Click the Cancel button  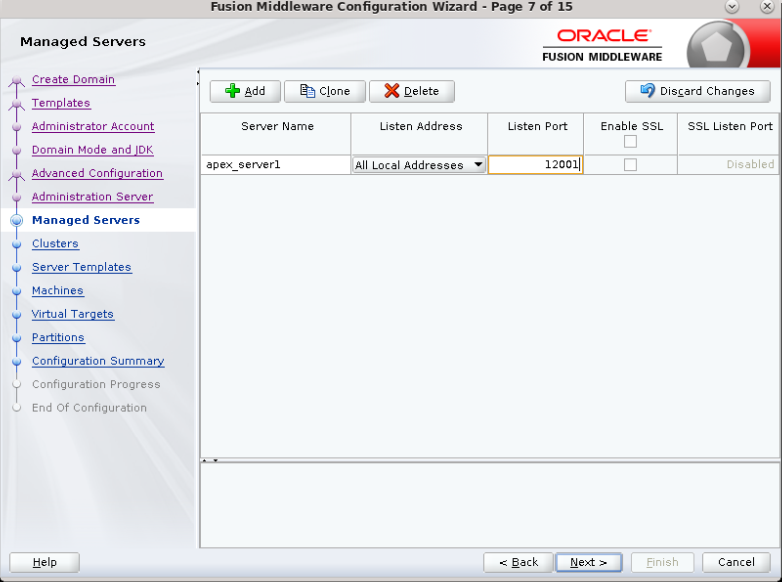coord(736,562)
